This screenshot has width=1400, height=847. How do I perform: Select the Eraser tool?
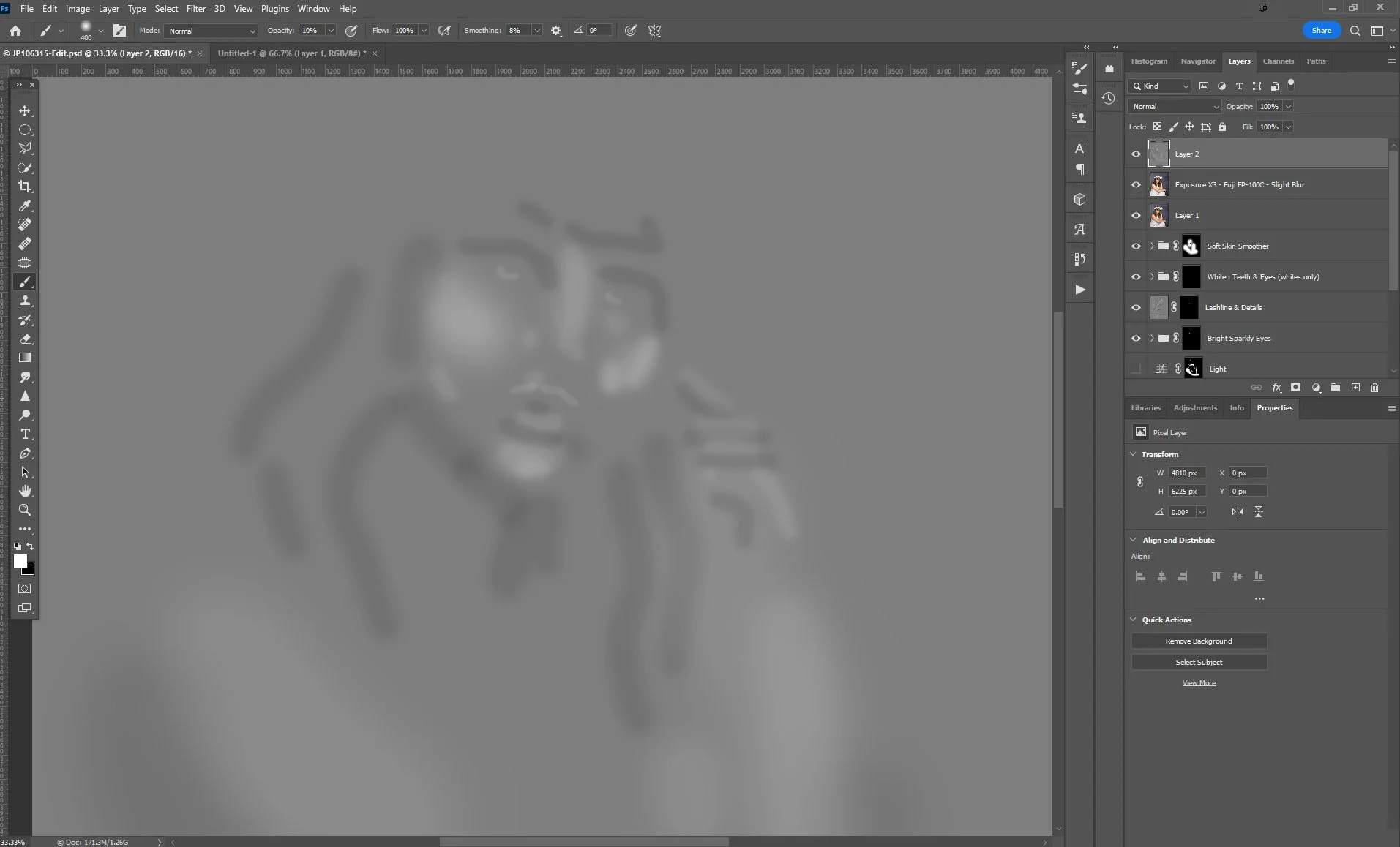click(x=25, y=339)
